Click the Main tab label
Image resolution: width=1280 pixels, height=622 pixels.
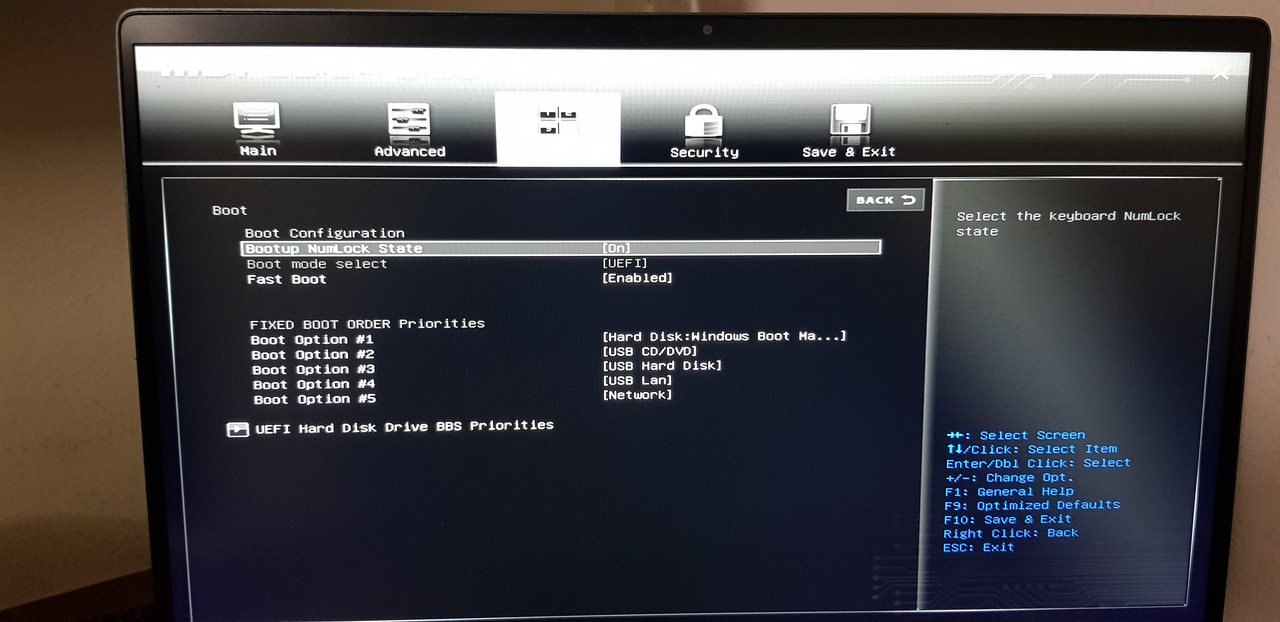[x=258, y=151]
